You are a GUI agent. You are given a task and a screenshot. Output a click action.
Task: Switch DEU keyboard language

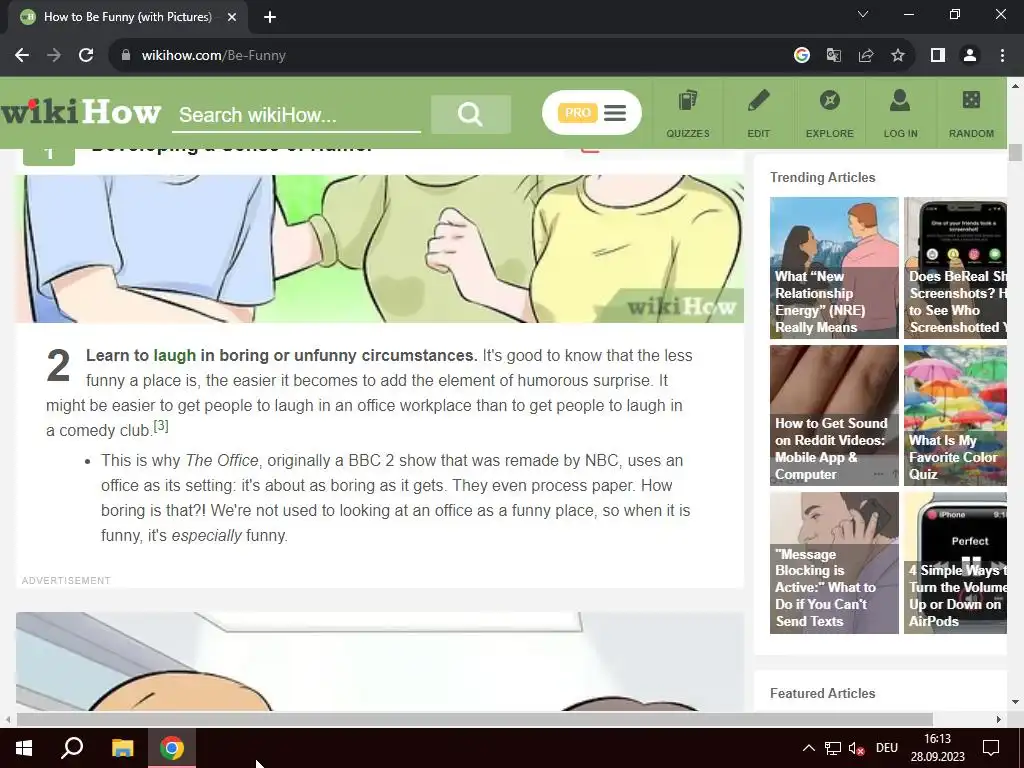tap(887, 748)
